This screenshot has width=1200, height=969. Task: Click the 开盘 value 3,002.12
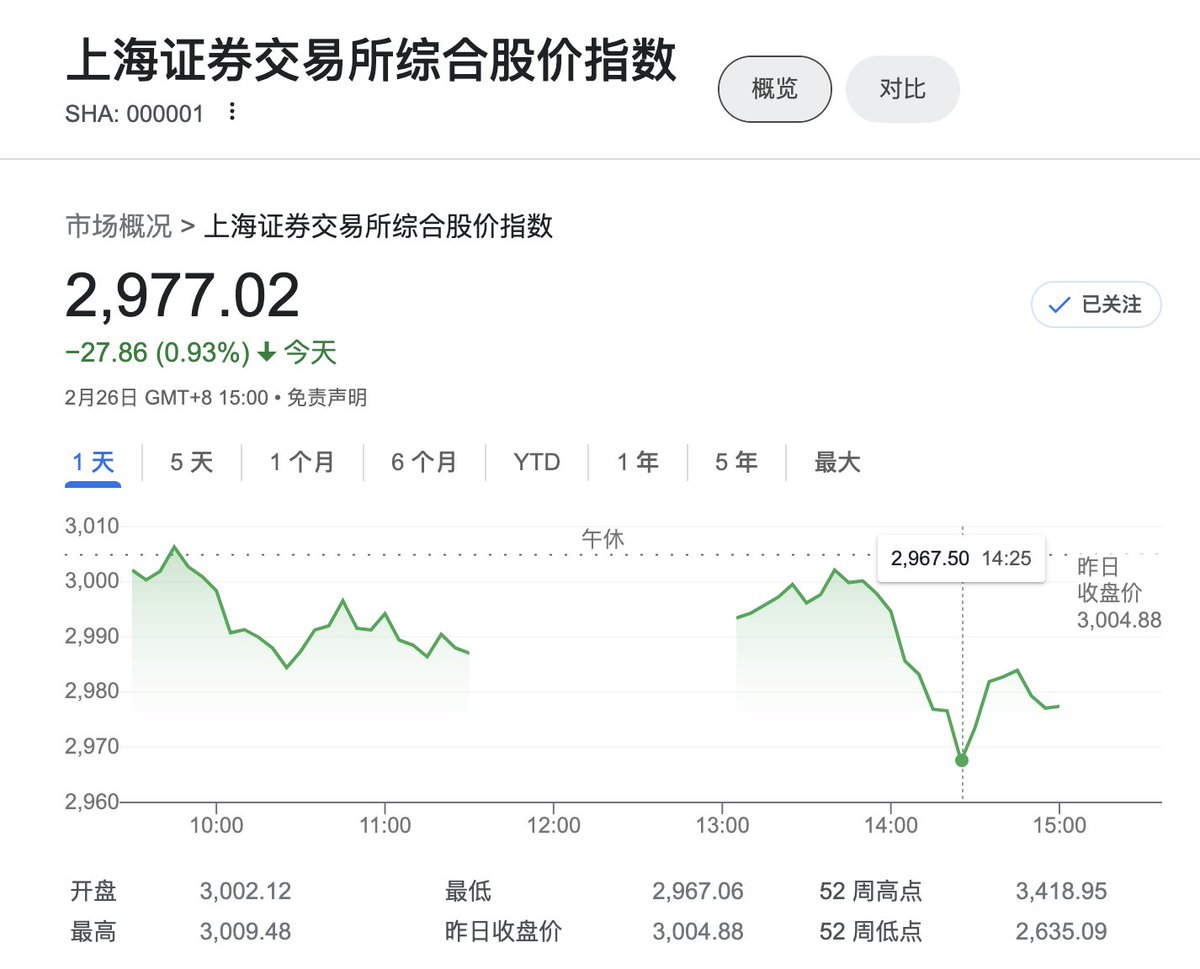(x=246, y=891)
